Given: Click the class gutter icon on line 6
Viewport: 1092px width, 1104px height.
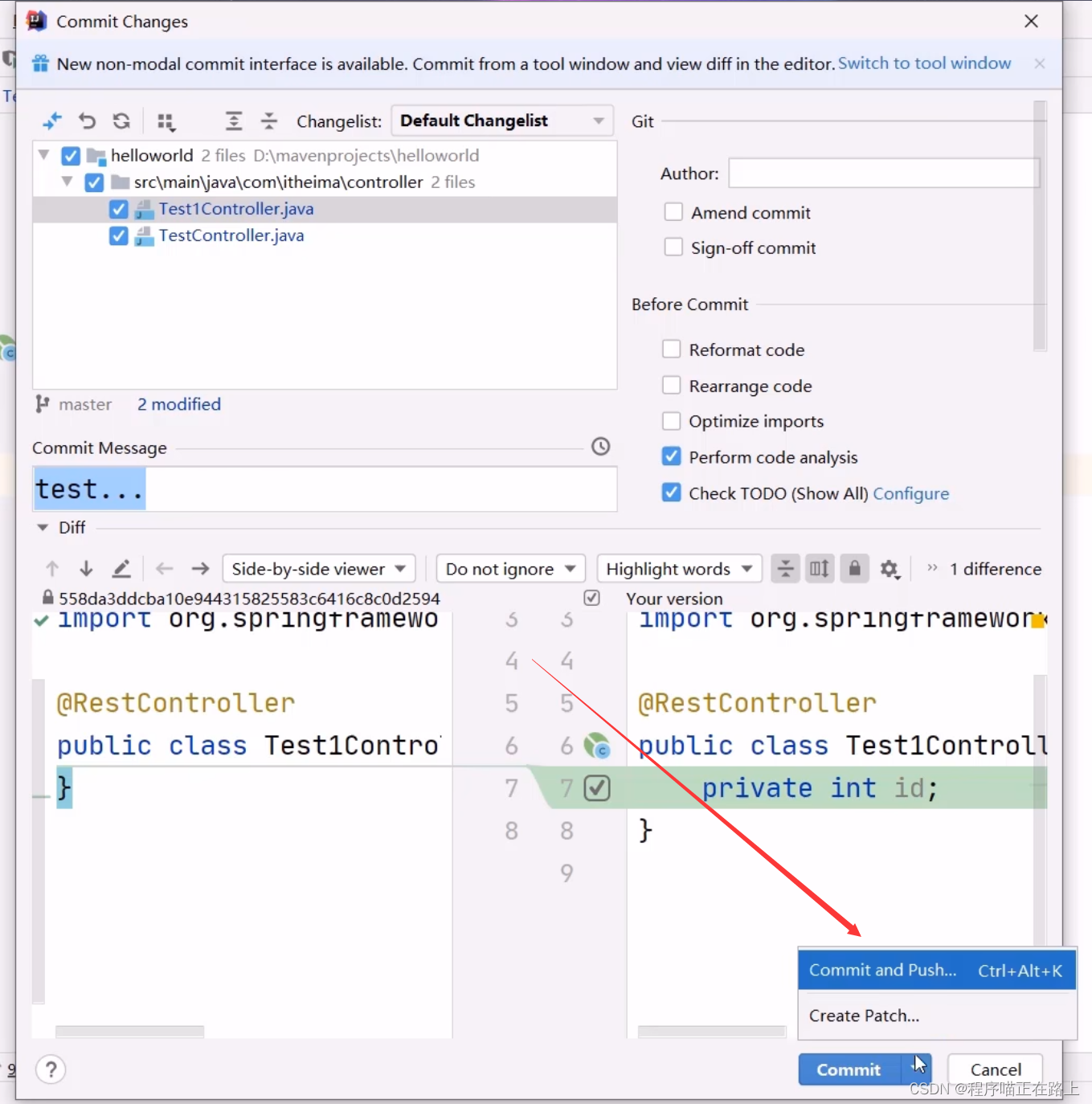Looking at the screenshot, I should point(597,746).
